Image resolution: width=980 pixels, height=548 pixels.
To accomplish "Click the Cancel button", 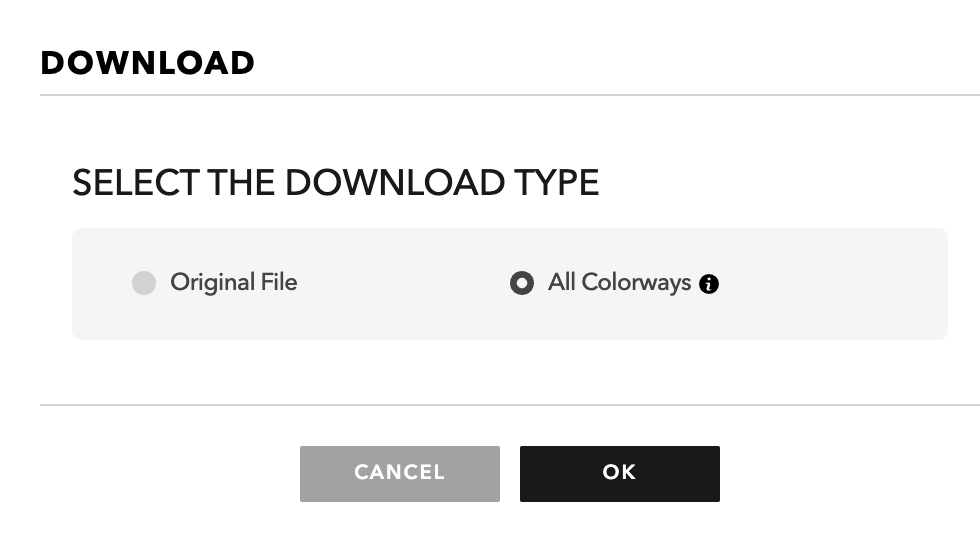I will coord(399,474).
